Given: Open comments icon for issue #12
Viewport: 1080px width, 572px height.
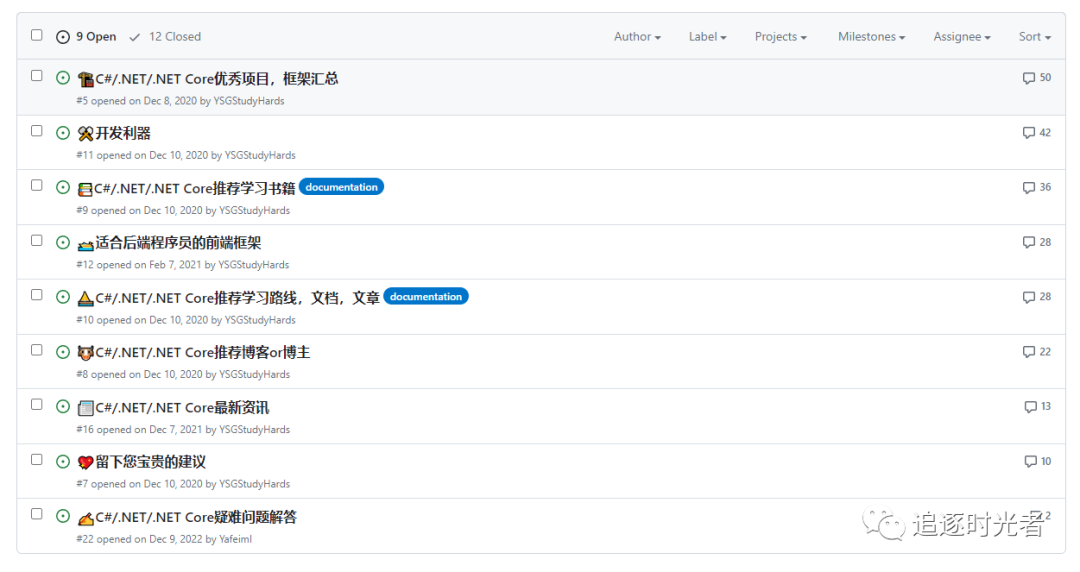Looking at the screenshot, I should [1028, 243].
